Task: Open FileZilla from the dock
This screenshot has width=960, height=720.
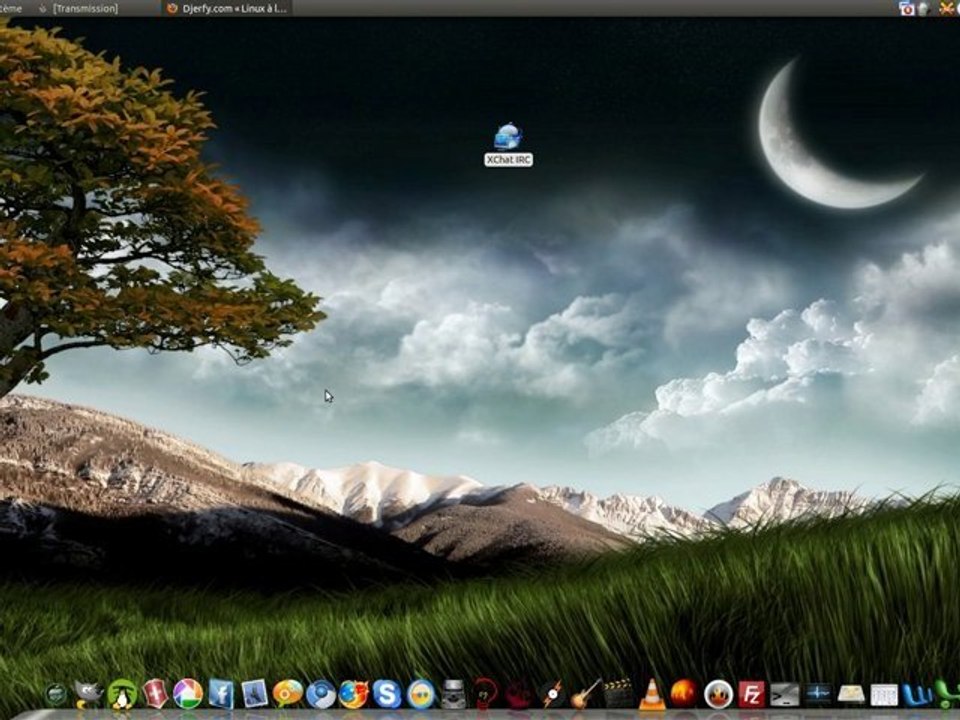Action: (750, 693)
